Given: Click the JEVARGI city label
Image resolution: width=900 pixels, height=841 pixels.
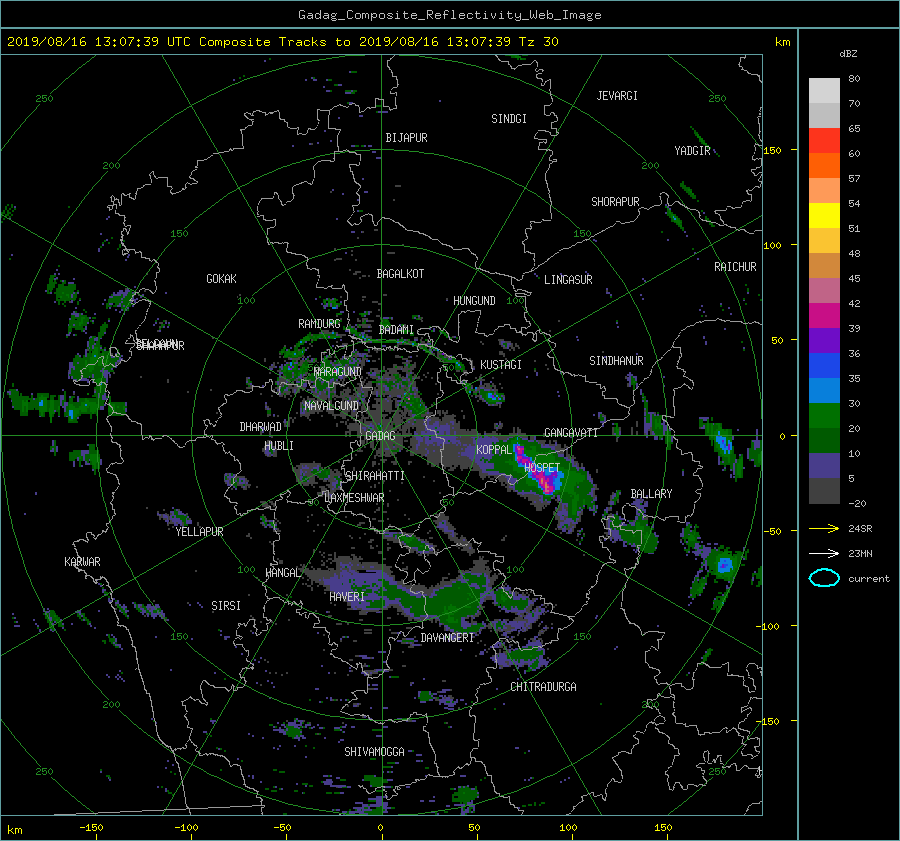Looking at the screenshot, I should tap(617, 96).
